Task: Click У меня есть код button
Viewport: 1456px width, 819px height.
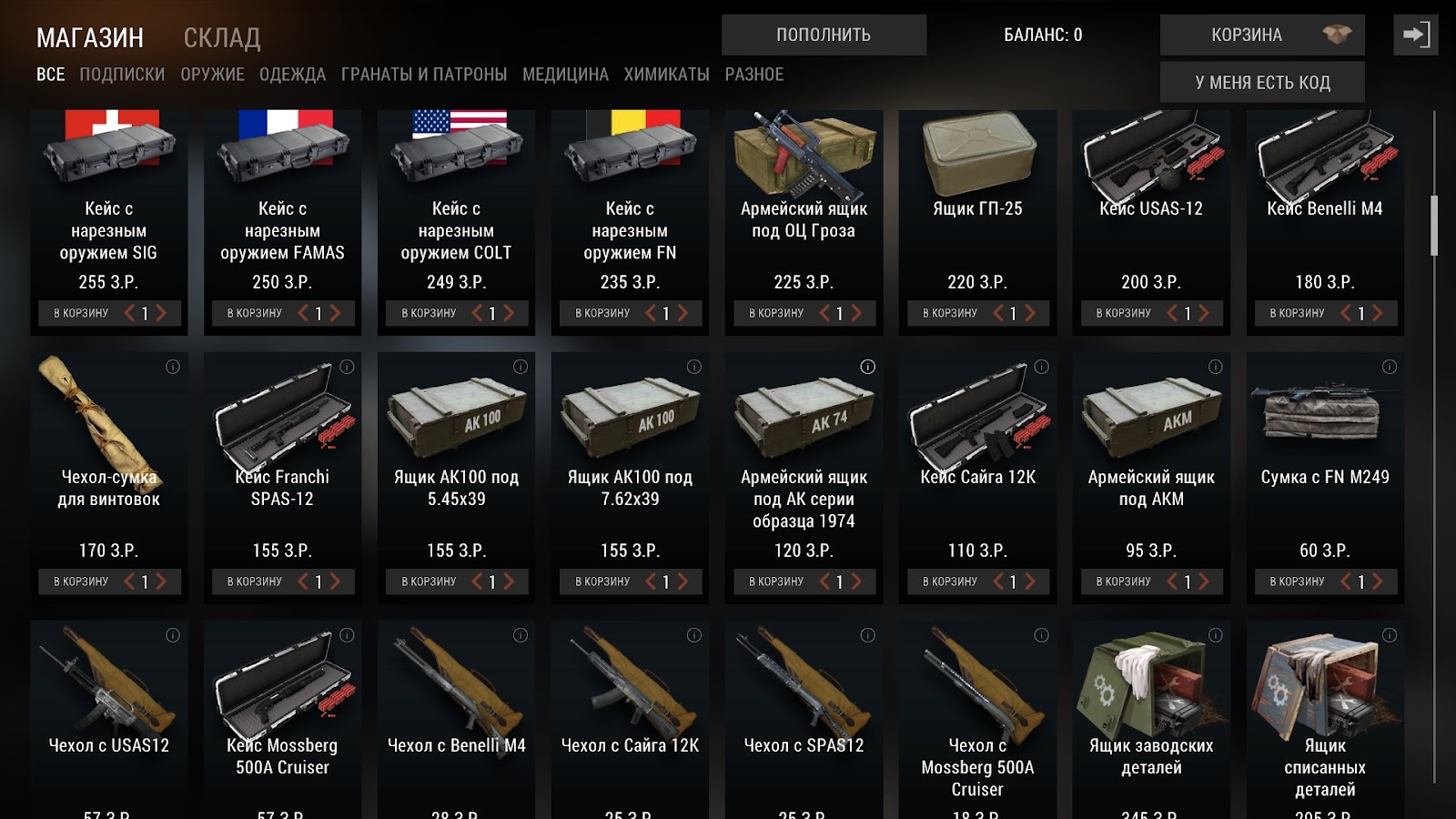Action: coord(1262,83)
